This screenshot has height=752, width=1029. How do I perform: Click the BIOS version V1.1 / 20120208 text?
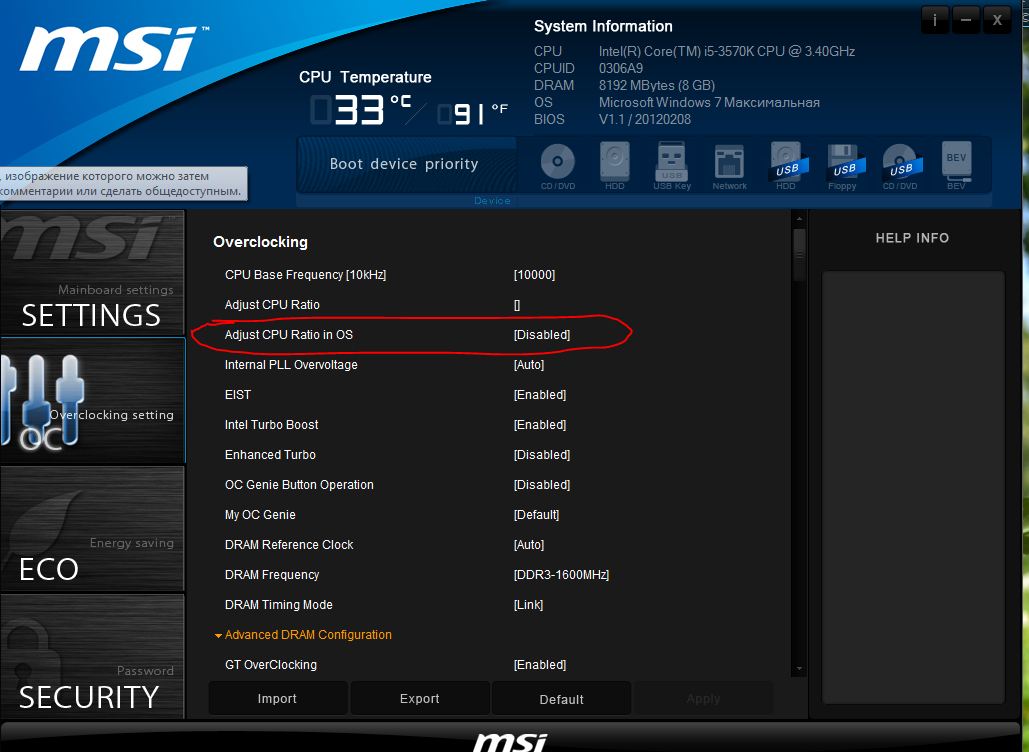tap(644, 119)
